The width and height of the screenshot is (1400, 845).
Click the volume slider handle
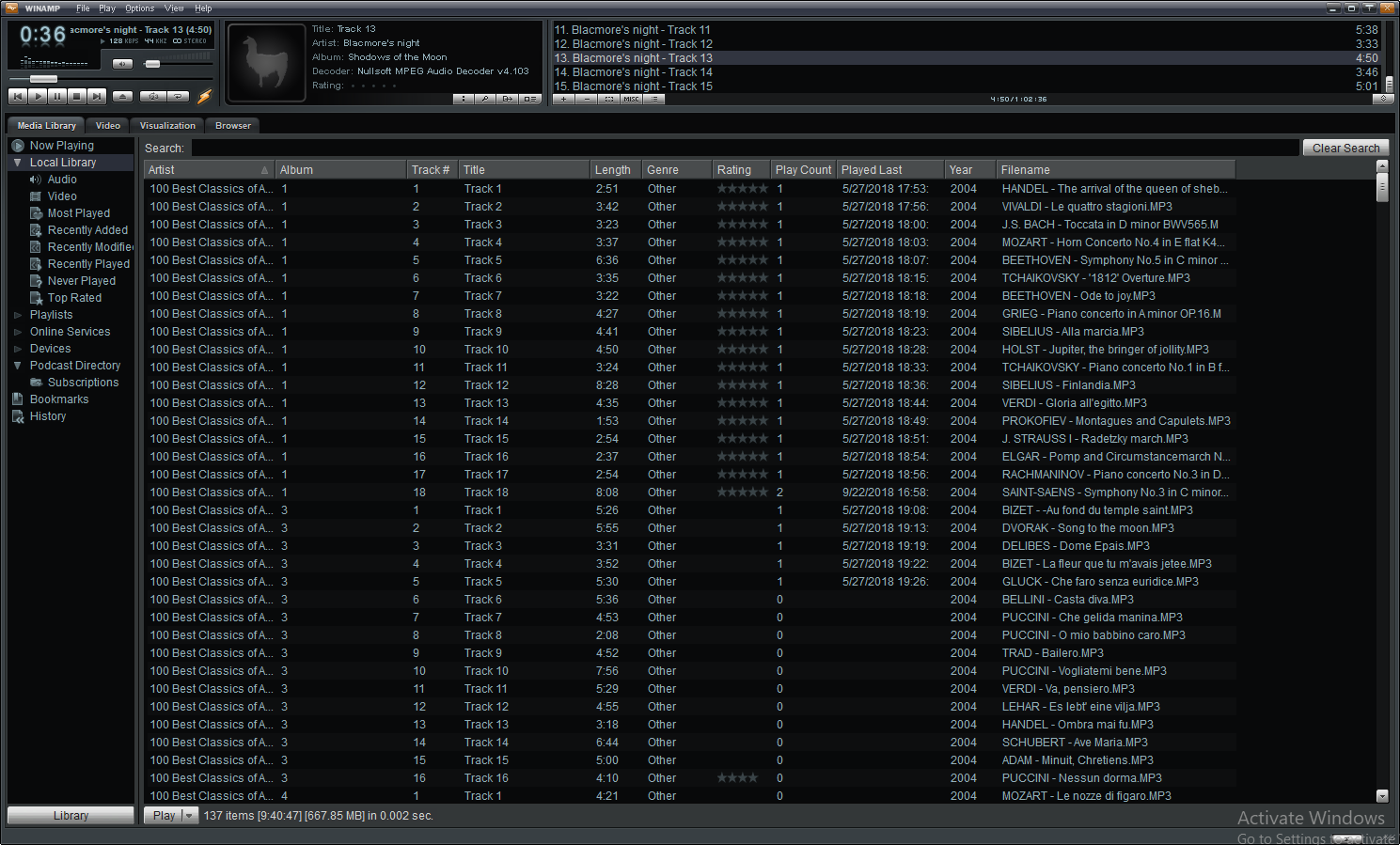tap(152, 64)
